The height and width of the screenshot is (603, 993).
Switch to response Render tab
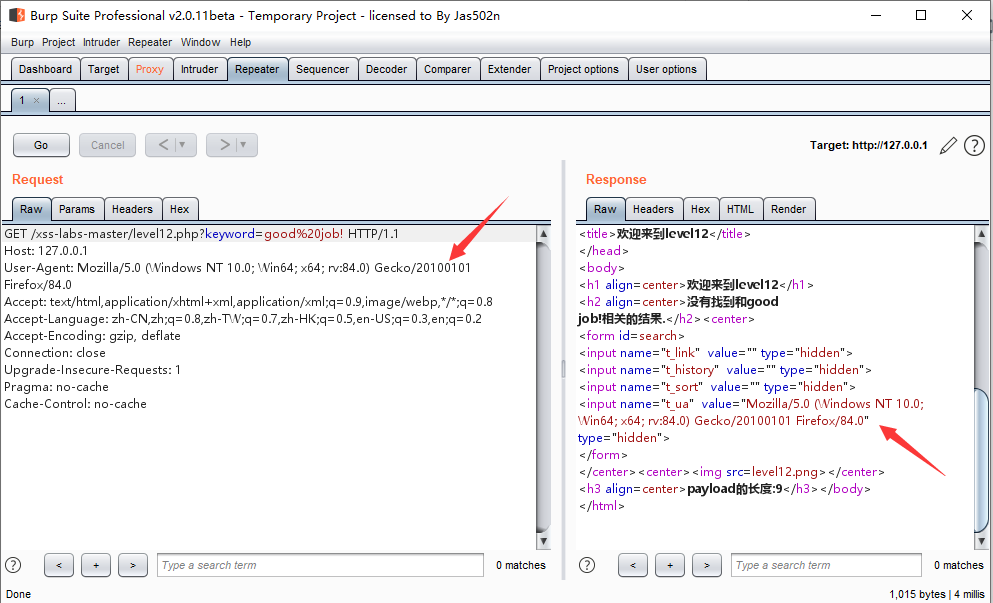click(788, 209)
